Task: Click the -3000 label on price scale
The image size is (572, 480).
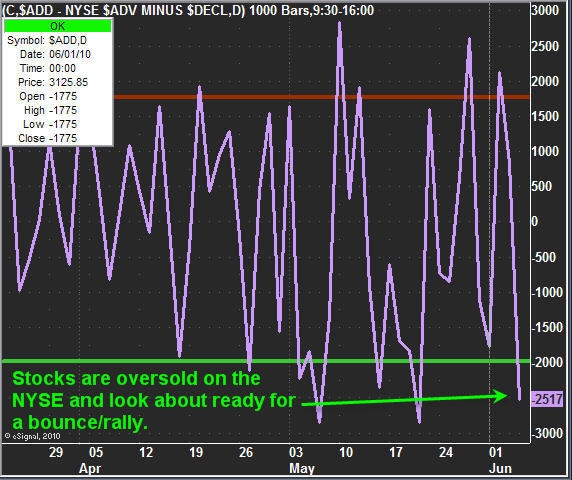Action: pos(547,433)
